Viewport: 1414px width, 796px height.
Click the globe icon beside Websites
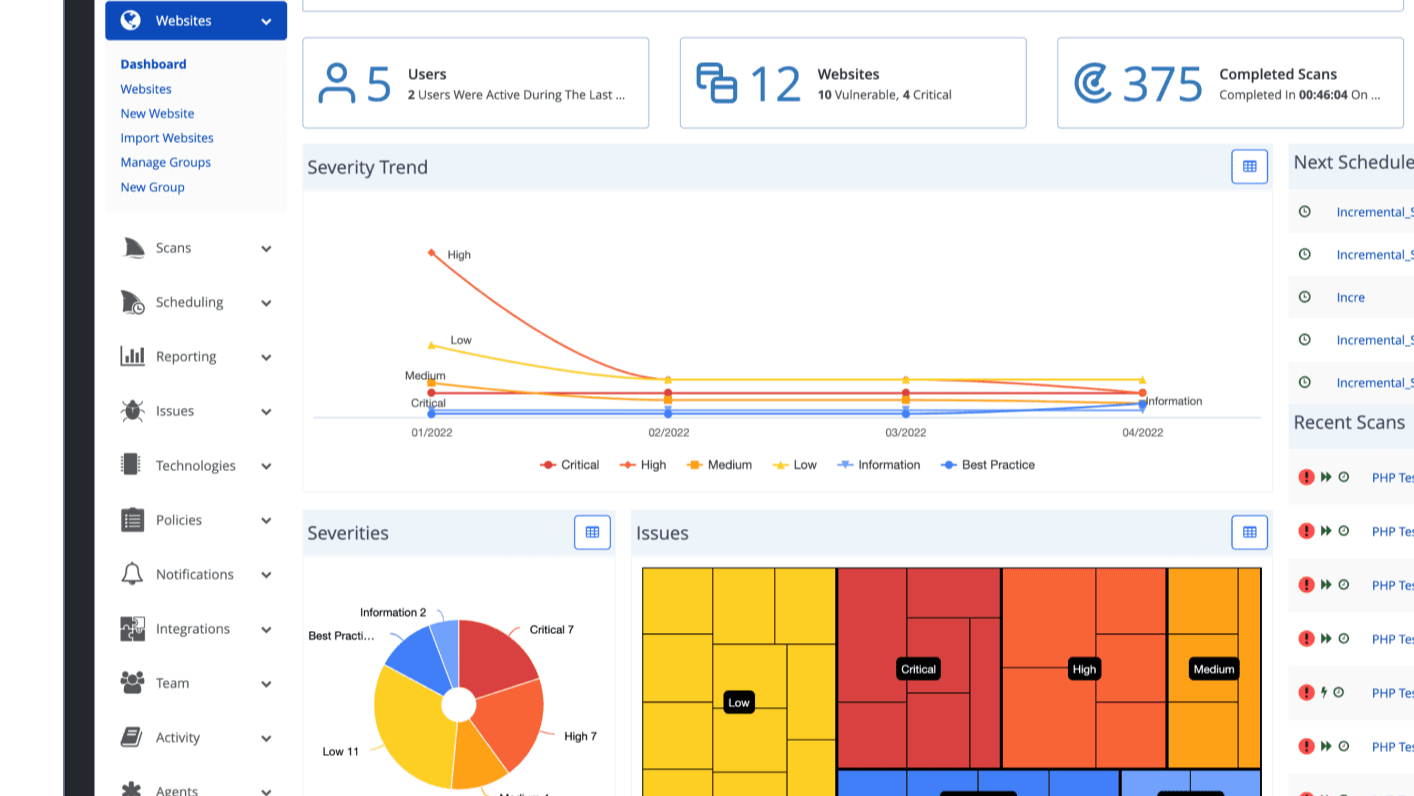coord(130,20)
